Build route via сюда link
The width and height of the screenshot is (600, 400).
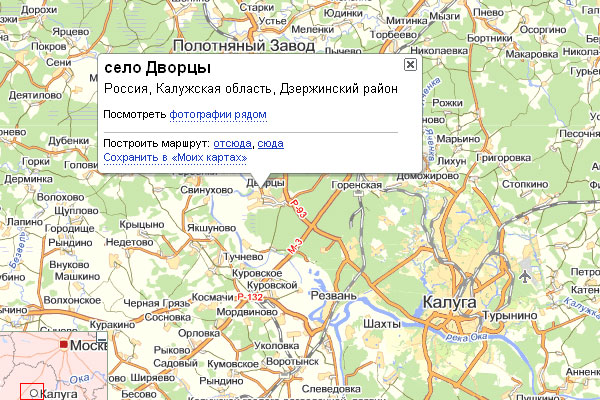271,144
